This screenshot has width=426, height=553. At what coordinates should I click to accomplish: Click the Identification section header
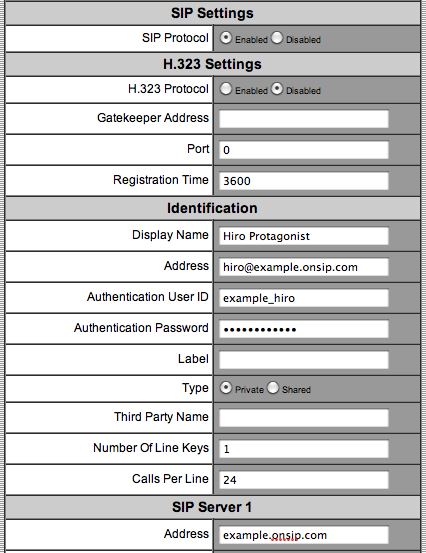(213, 208)
